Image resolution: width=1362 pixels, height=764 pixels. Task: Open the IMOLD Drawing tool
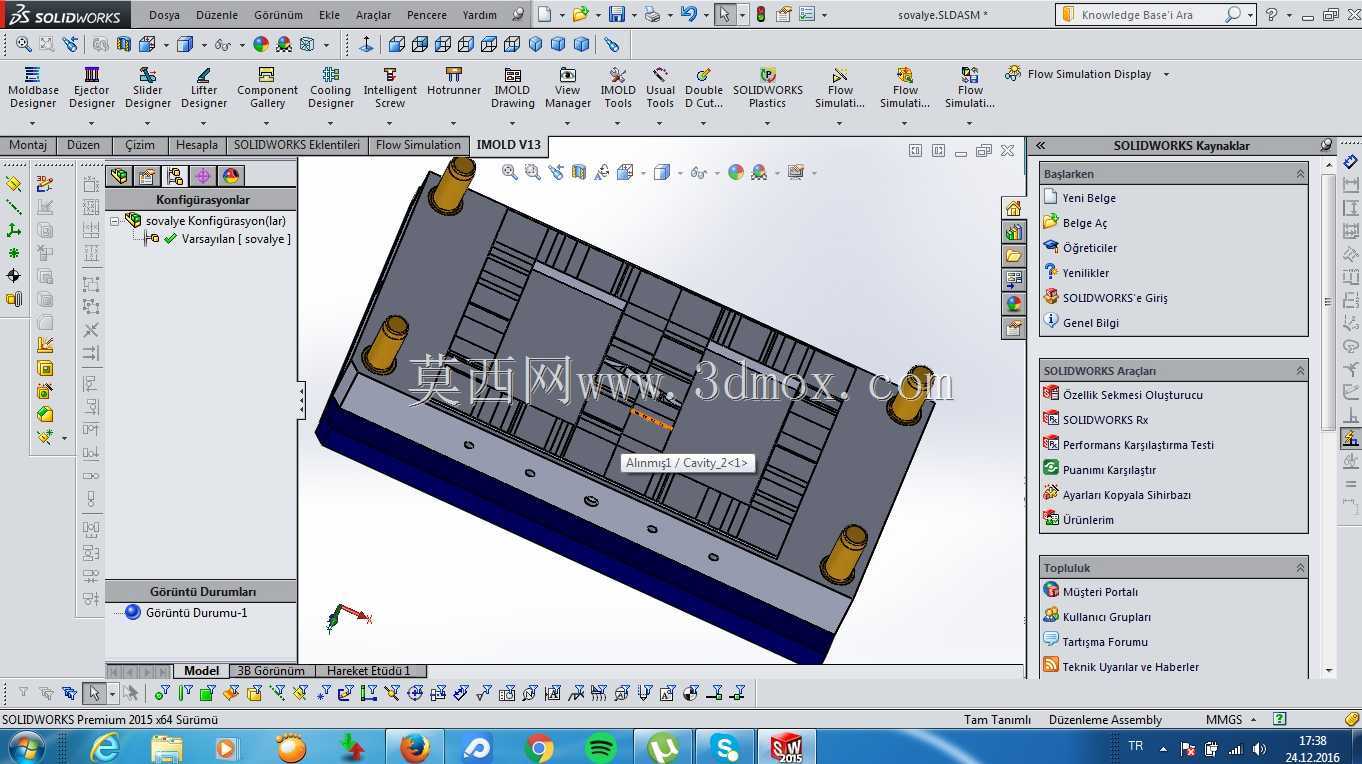point(513,88)
